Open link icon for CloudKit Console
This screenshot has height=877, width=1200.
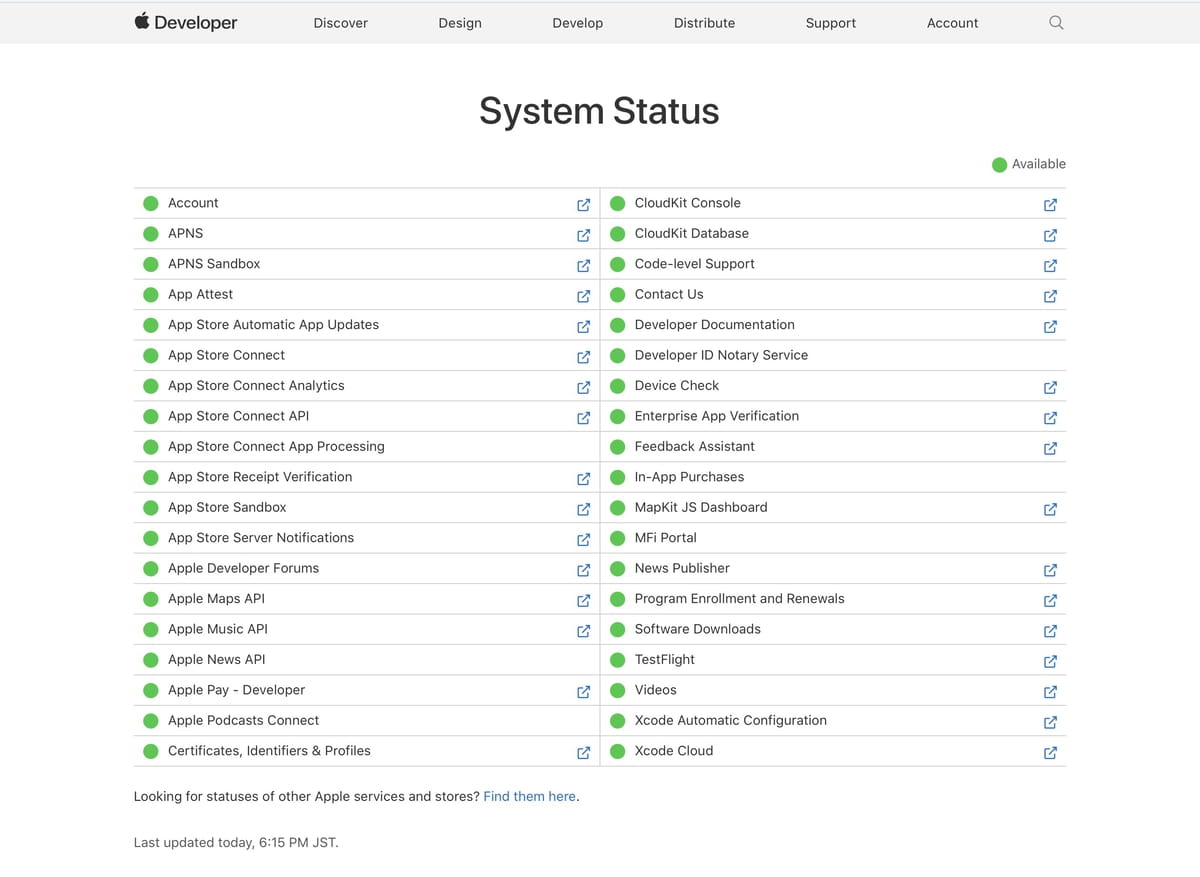click(x=1050, y=205)
